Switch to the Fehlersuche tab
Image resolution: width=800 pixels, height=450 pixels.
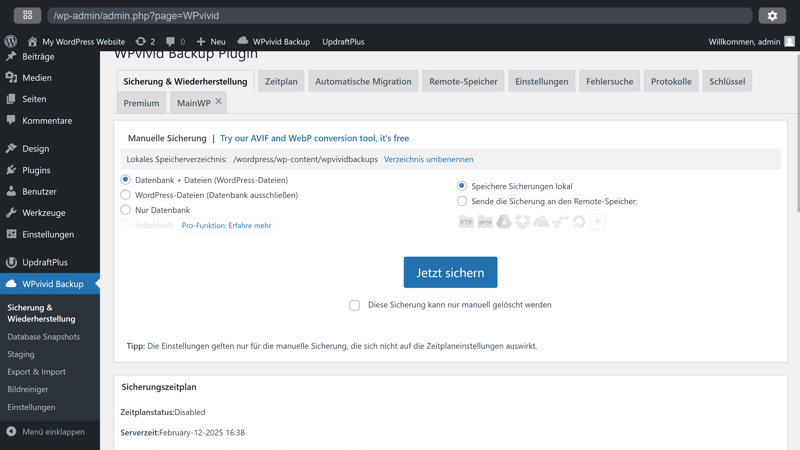point(610,81)
